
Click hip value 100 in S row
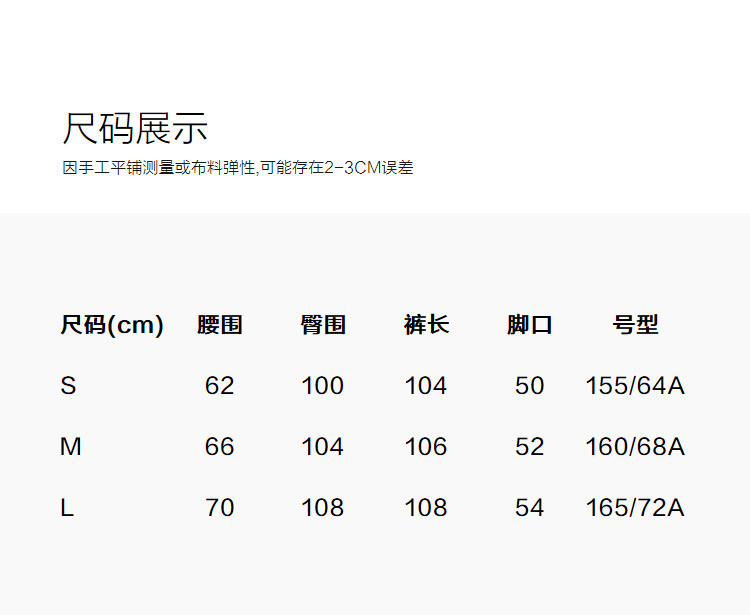[322, 386]
